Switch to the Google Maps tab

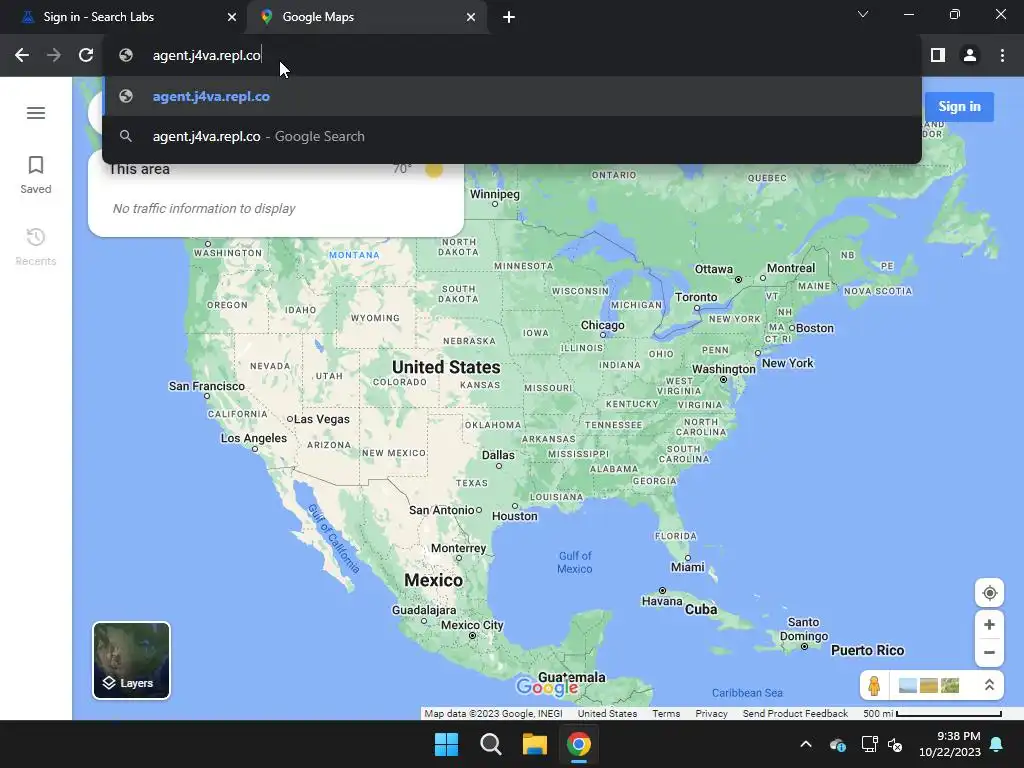click(366, 17)
